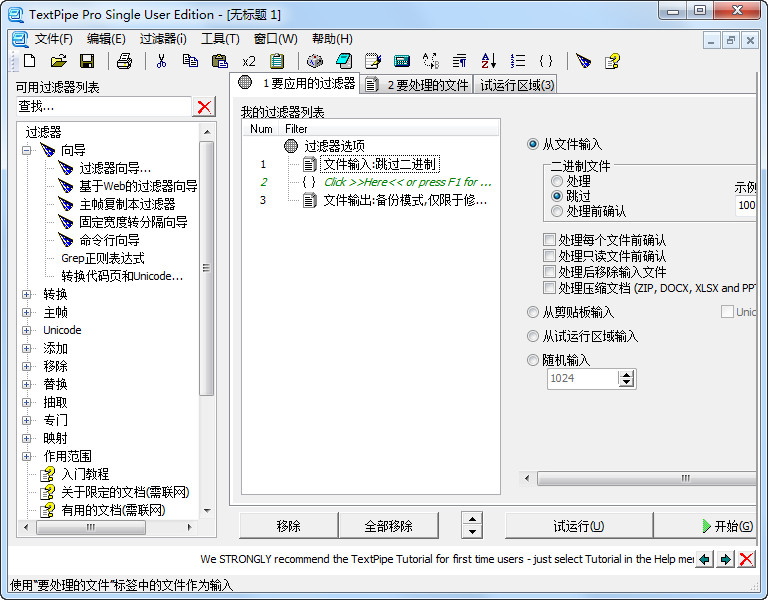Expand the 添加 tree node

click(x=26, y=348)
